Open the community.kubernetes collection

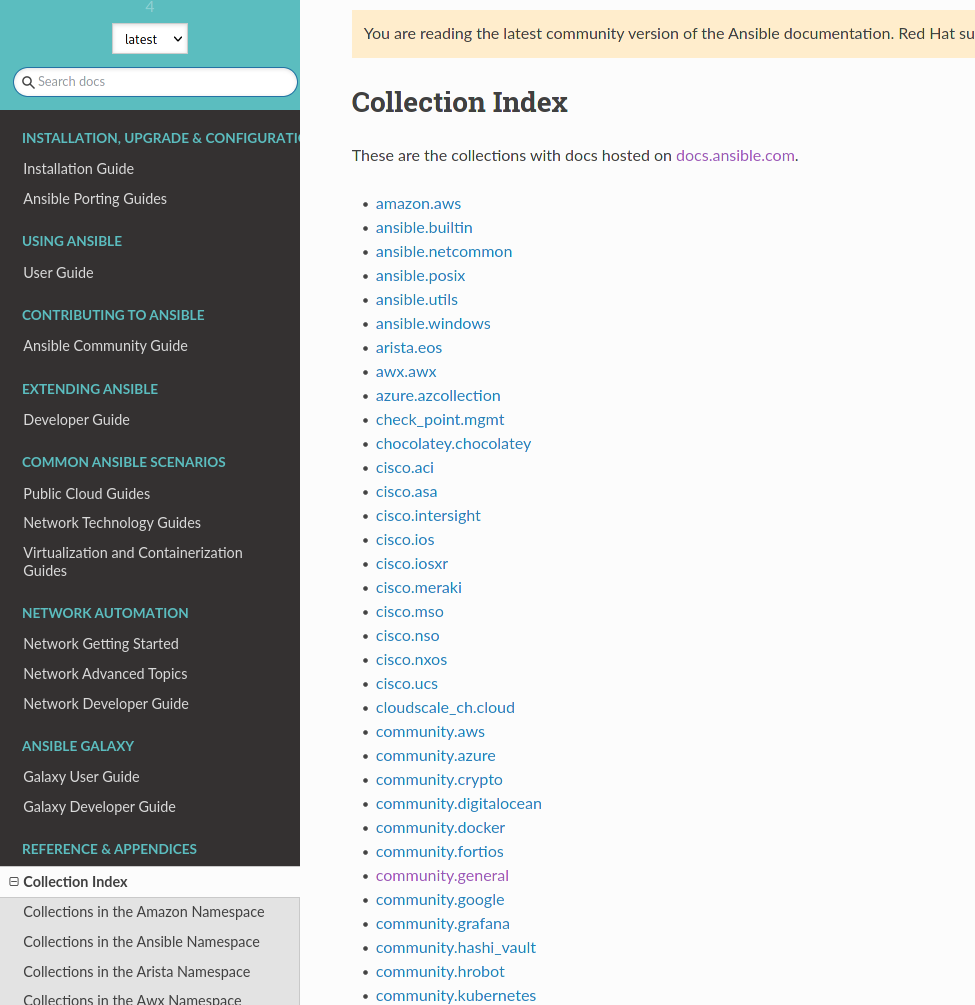[456, 996]
